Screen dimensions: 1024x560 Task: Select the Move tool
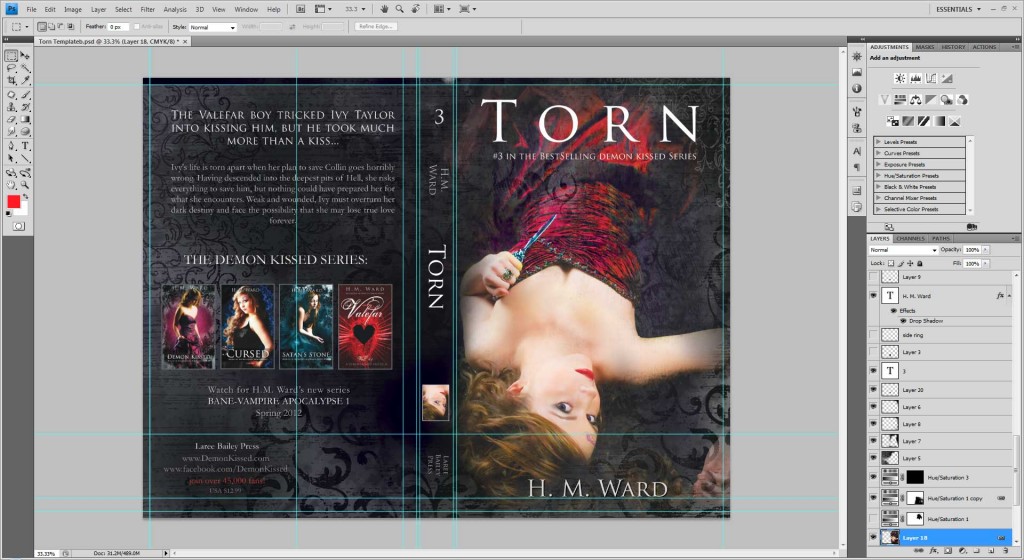click(25, 56)
